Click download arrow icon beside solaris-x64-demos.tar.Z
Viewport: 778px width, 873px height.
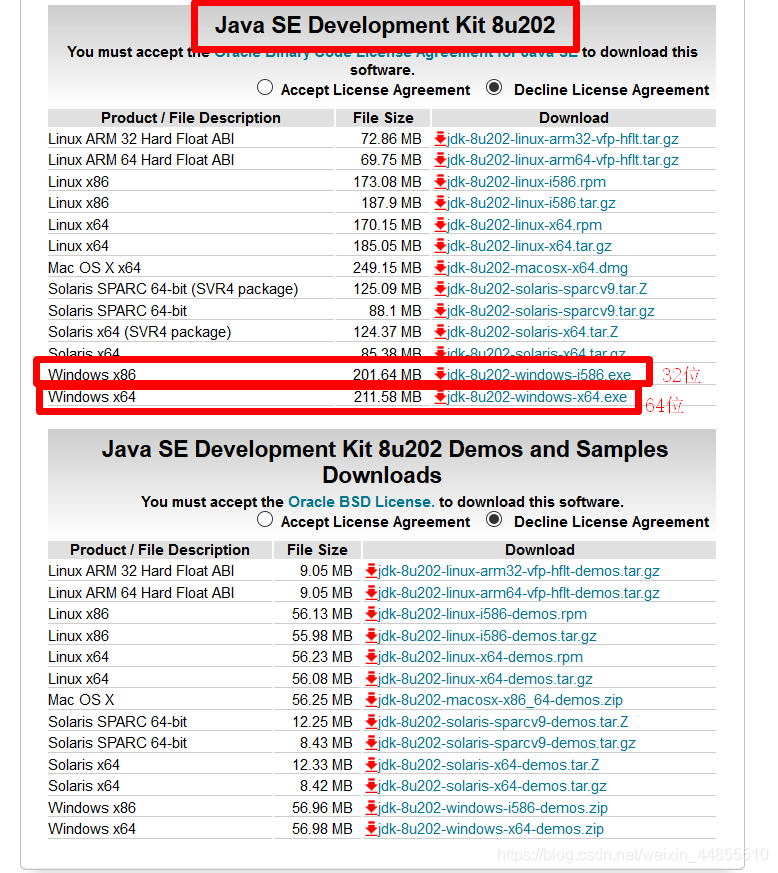(371, 765)
